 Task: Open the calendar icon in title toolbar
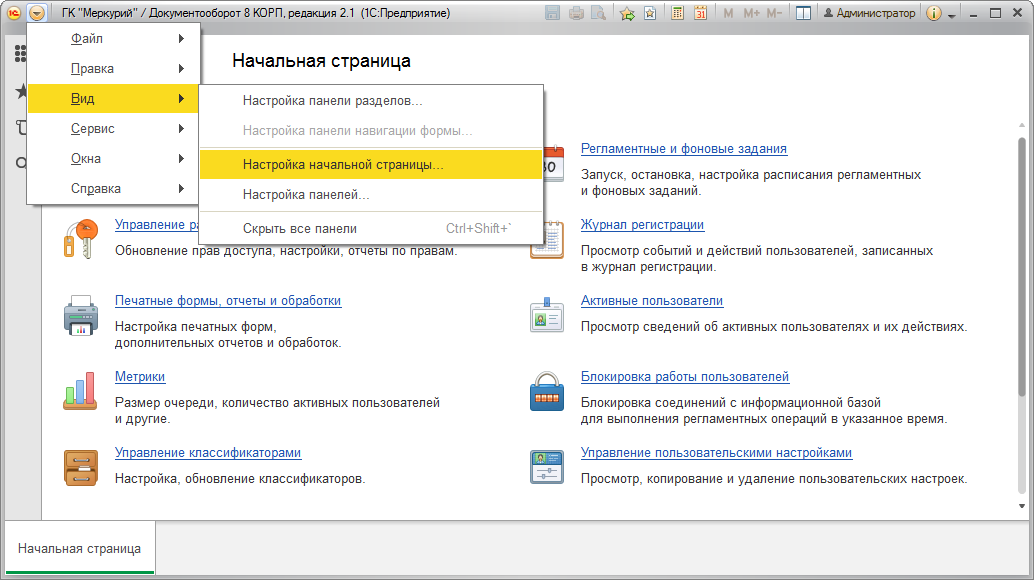click(x=700, y=13)
